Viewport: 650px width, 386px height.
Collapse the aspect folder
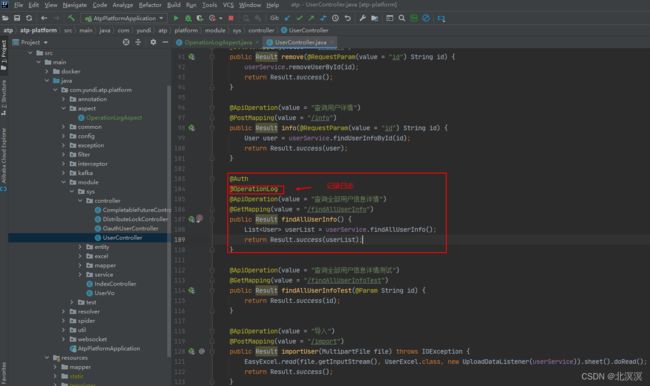pyautogui.click(x=63, y=108)
